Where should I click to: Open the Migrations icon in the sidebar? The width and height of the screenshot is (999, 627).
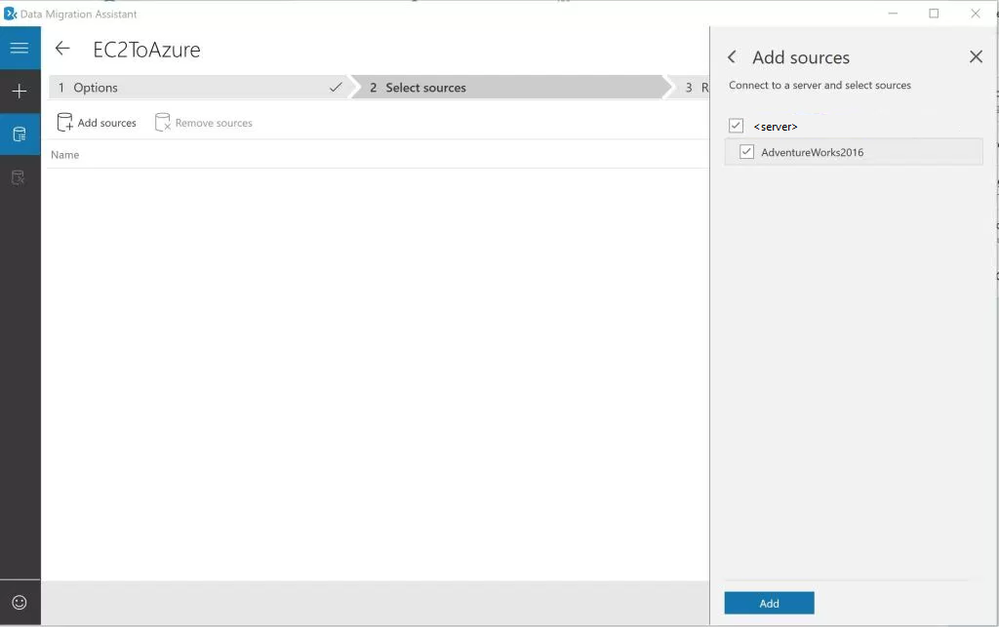(x=19, y=177)
